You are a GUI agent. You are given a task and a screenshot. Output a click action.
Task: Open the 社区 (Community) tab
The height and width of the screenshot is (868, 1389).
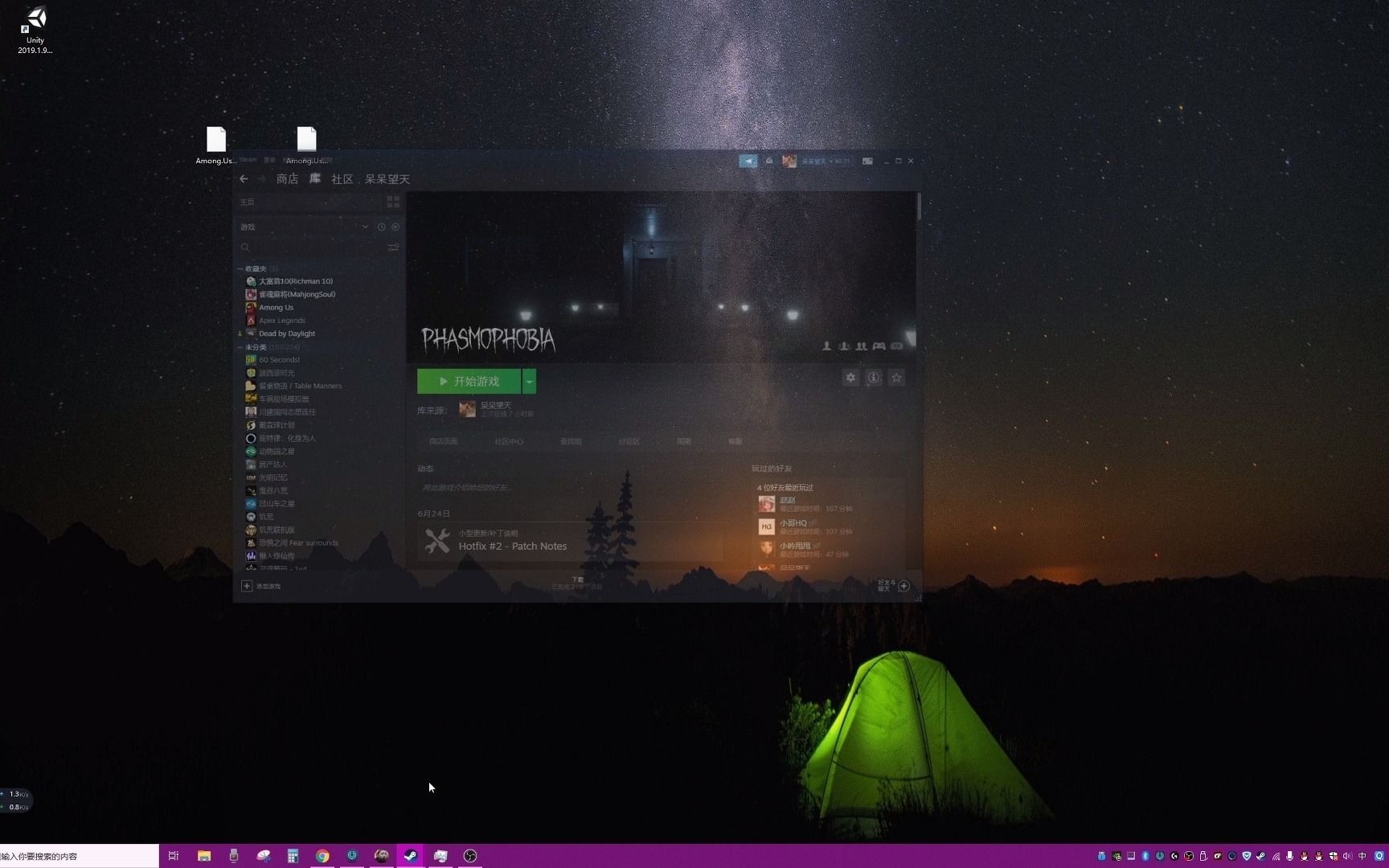(342, 178)
